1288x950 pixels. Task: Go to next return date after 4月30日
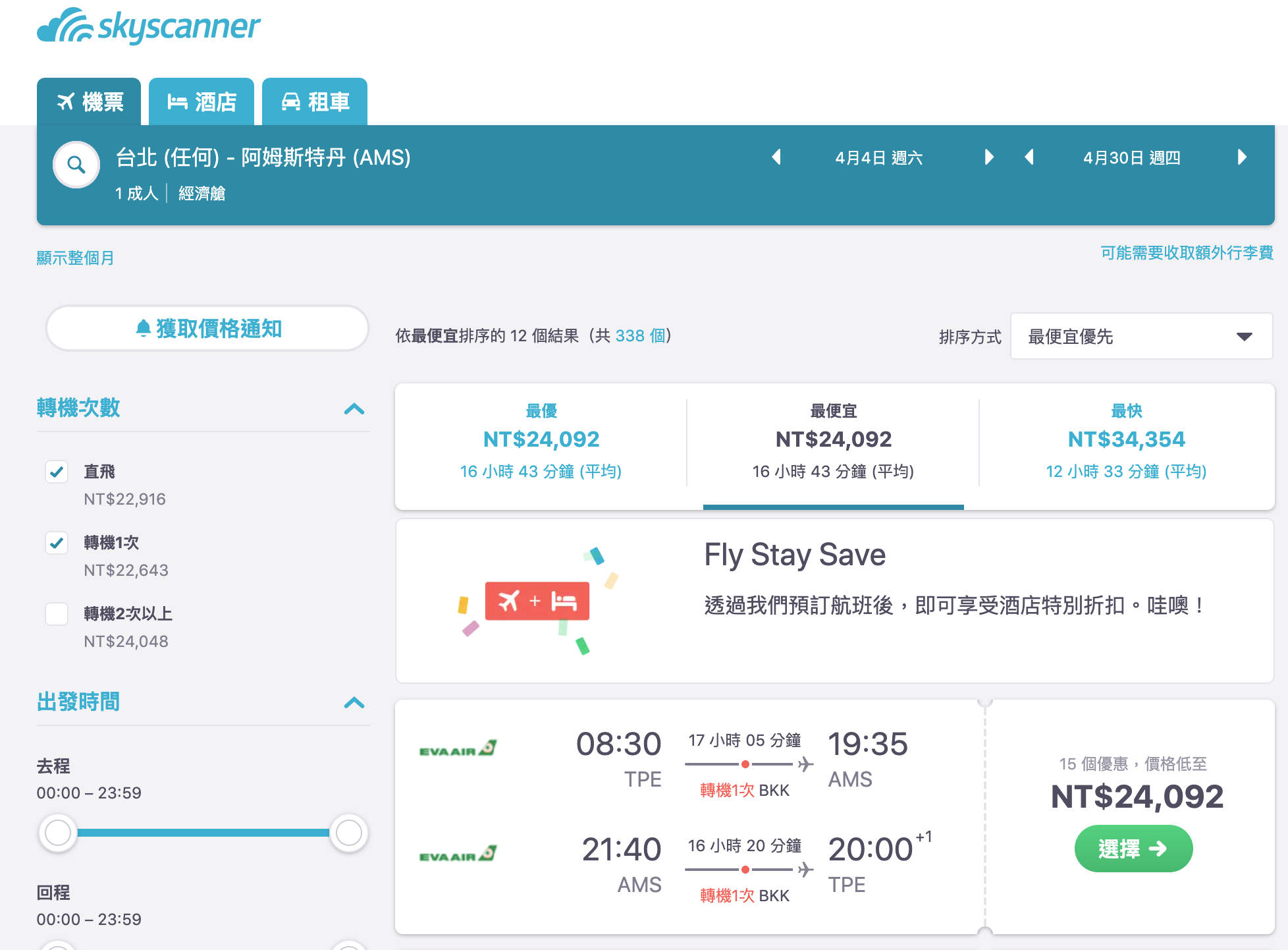[1242, 157]
